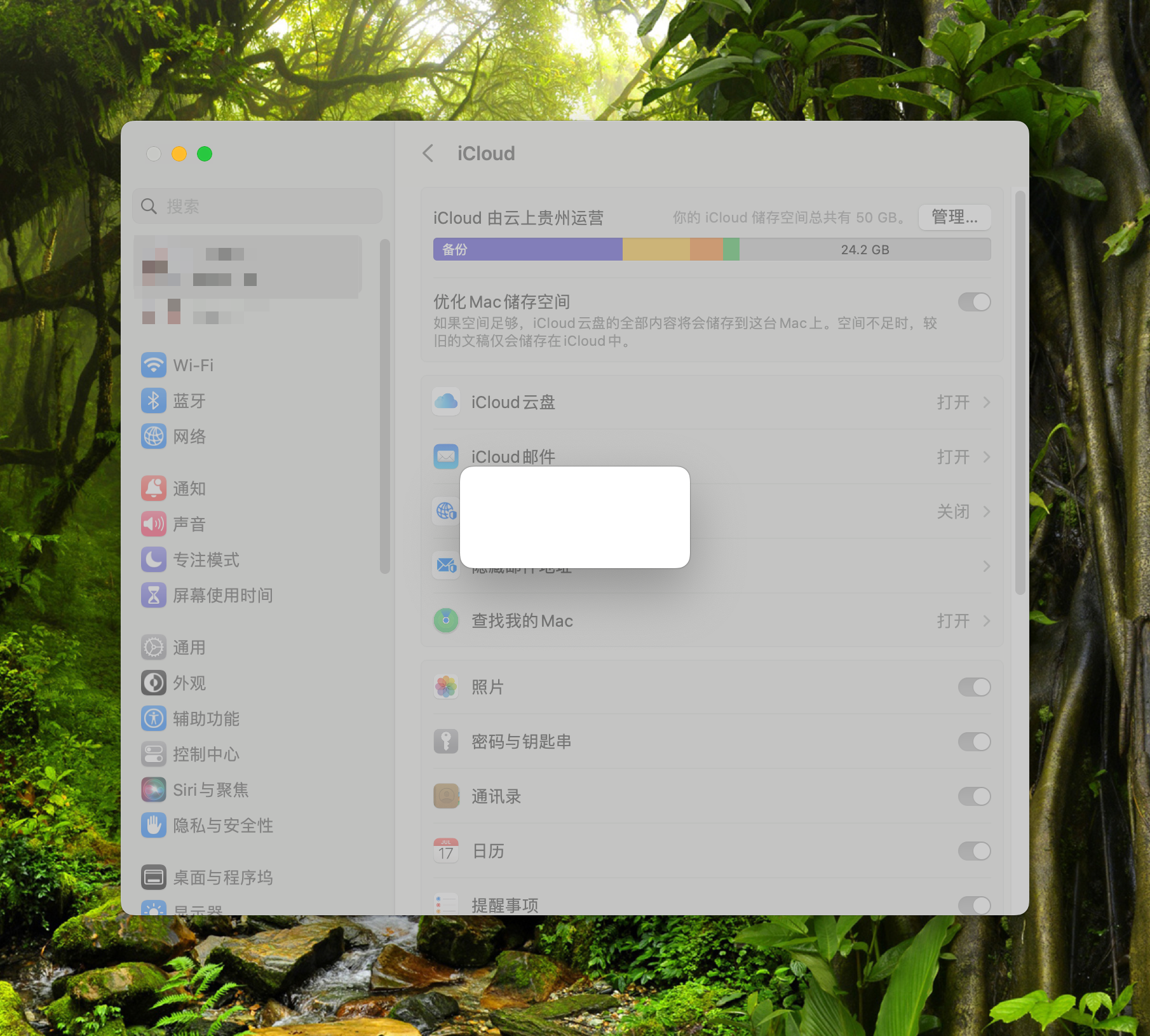Click the 24.2 GB free space label
Screen dimensions: 1150x1036
tap(865, 250)
